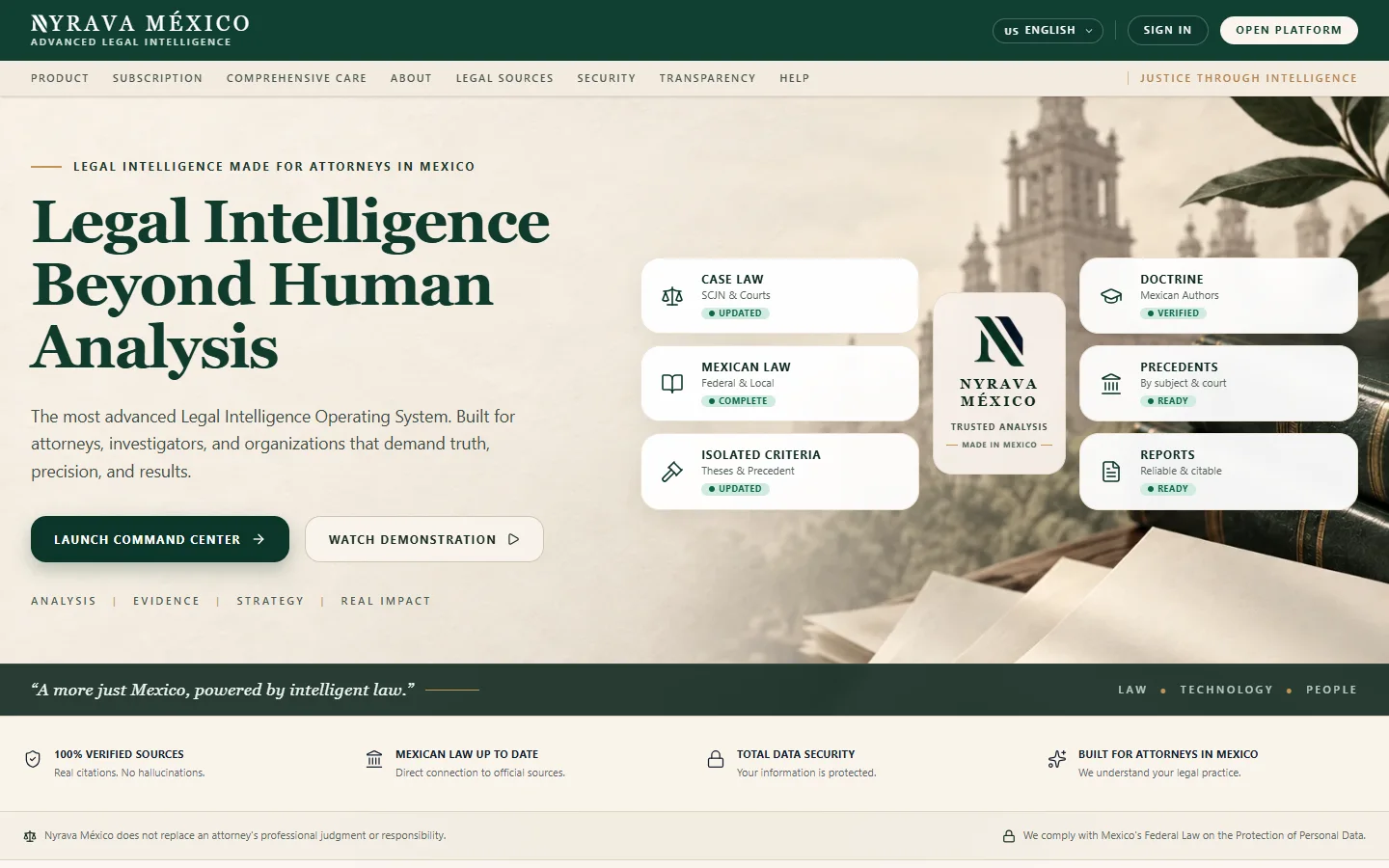Click the Nyrava N logo in center card

(x=999, y=340)
